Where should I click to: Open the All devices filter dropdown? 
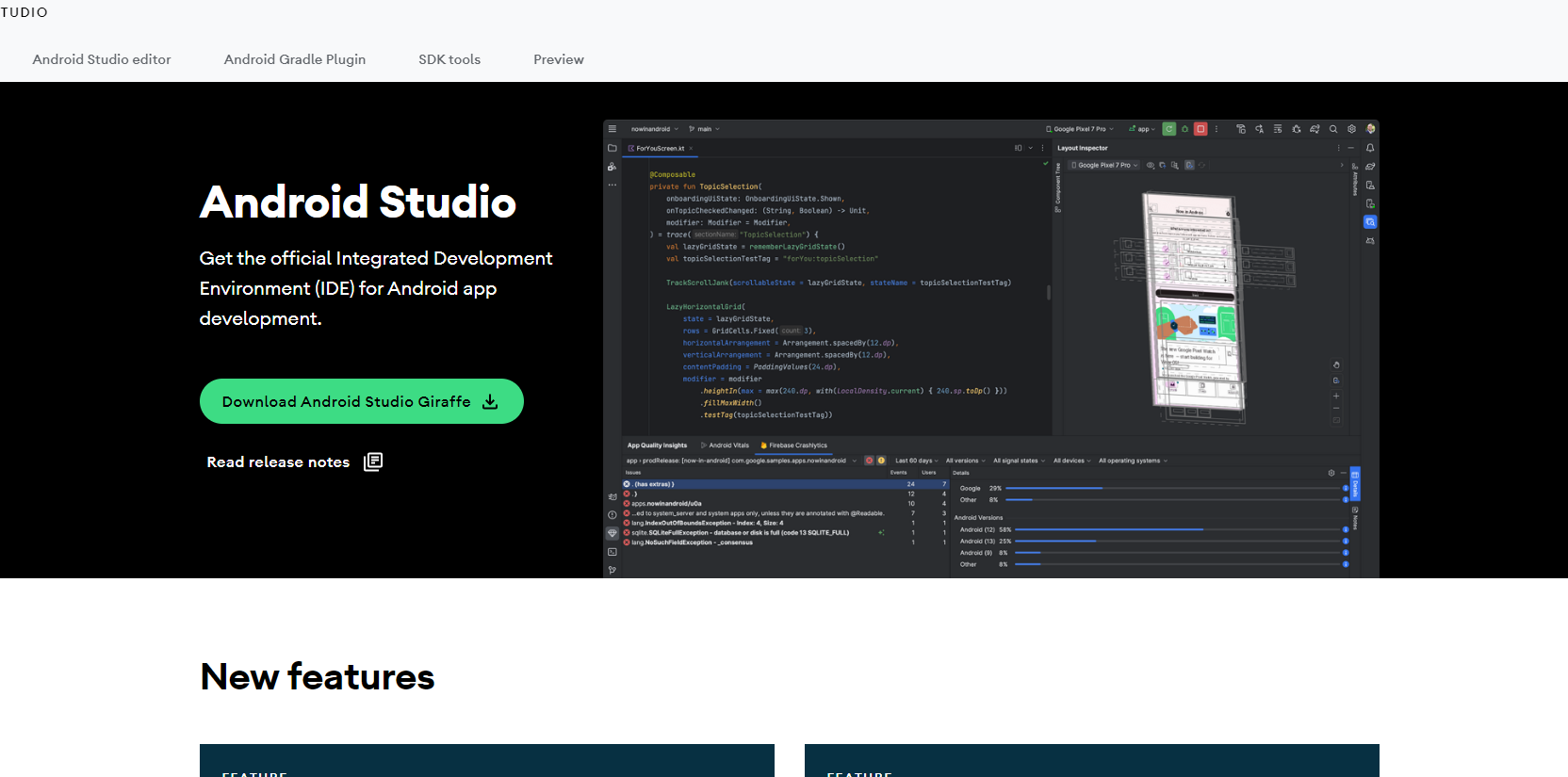(x=1071, y=461)
